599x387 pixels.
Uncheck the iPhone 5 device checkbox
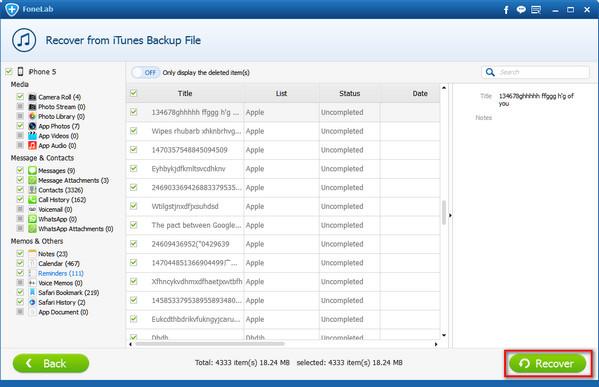pos(9,71)
